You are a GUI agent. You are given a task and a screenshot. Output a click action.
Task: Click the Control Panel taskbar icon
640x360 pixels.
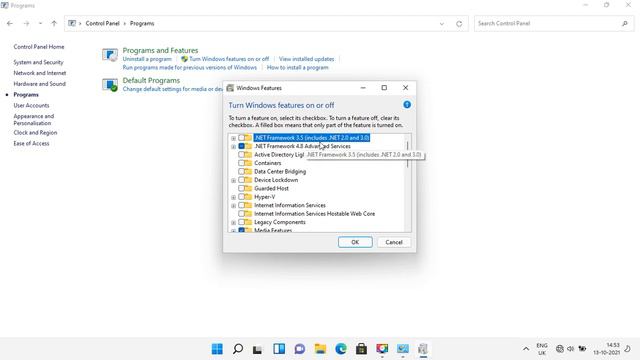click(x=403, y=349)
